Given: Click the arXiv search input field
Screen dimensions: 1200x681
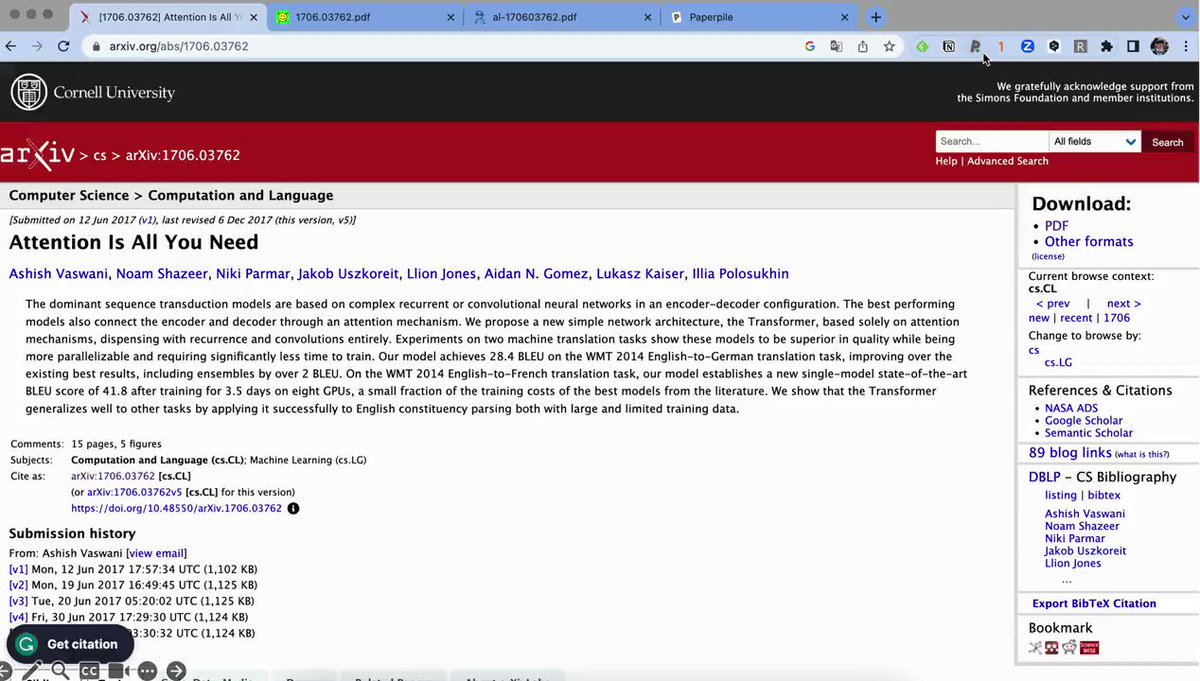Looking at the screenshot, I should (991, 142).
